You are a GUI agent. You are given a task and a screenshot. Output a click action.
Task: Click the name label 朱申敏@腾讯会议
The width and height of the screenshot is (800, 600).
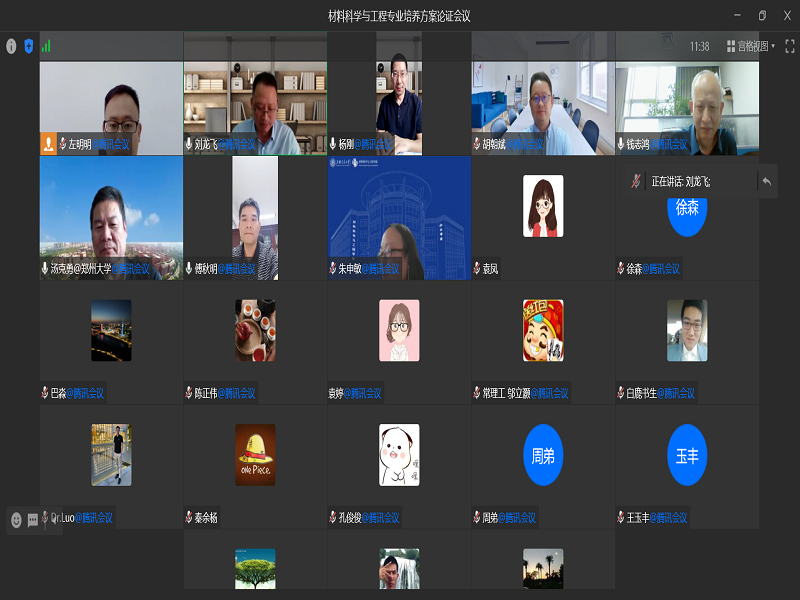pos(369,268)
